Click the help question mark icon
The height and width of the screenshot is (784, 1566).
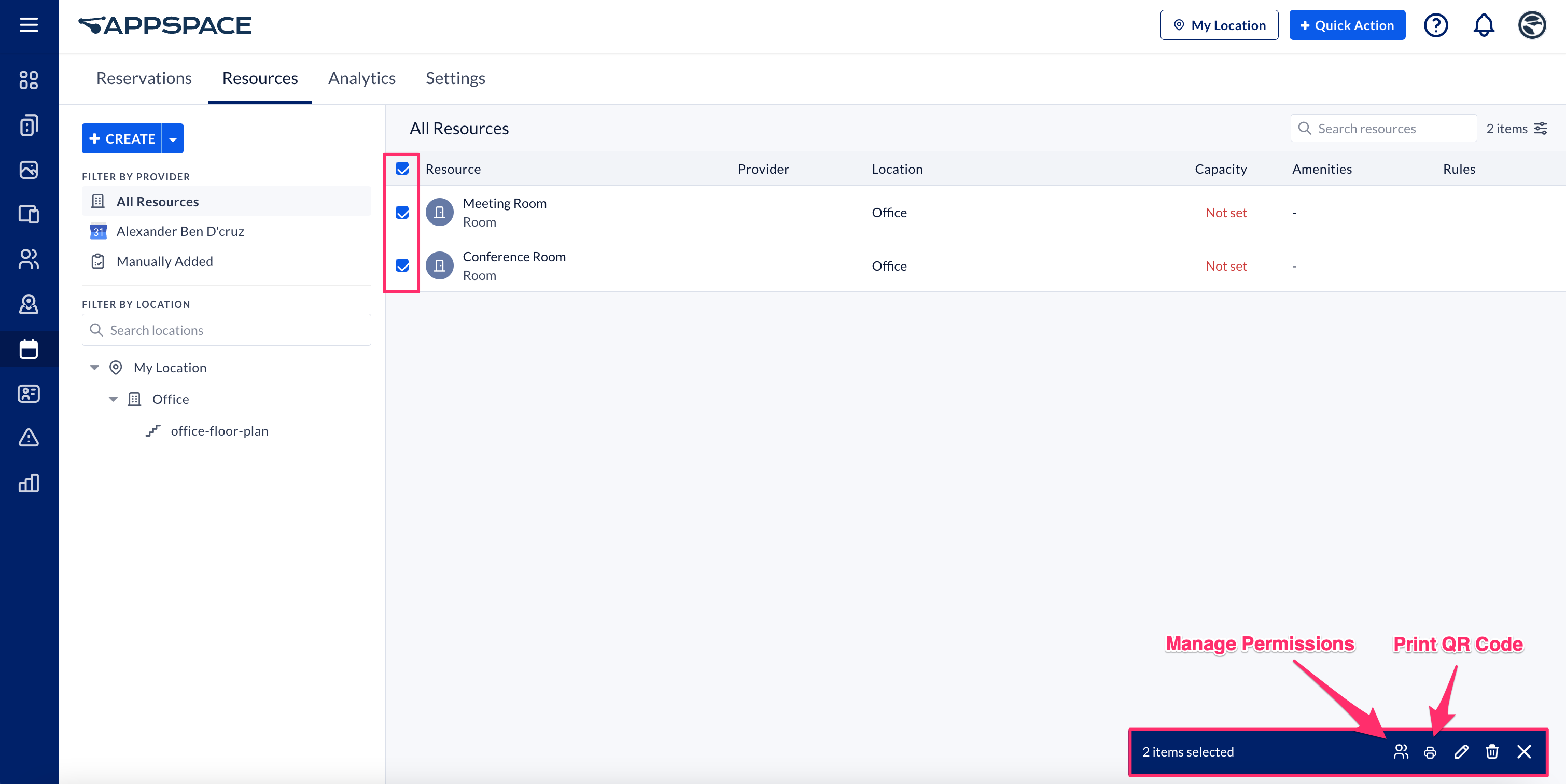[1436, 25]
